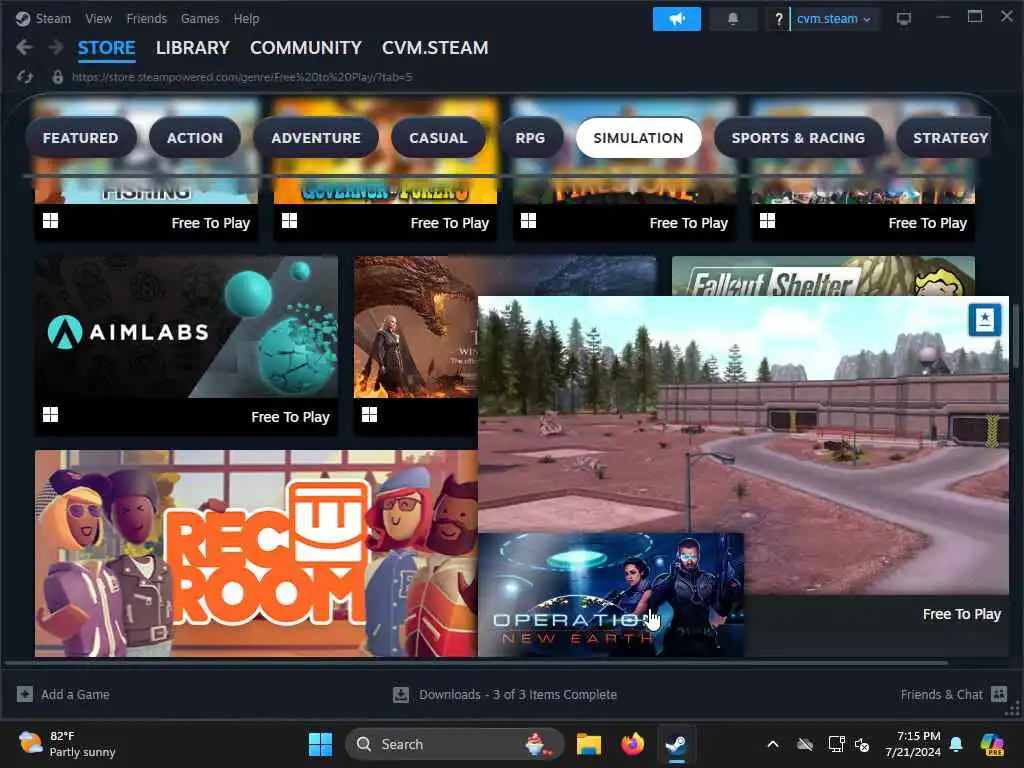Open the Games menu
This screenshot has width=1024, height=768.
click(200, 18)
